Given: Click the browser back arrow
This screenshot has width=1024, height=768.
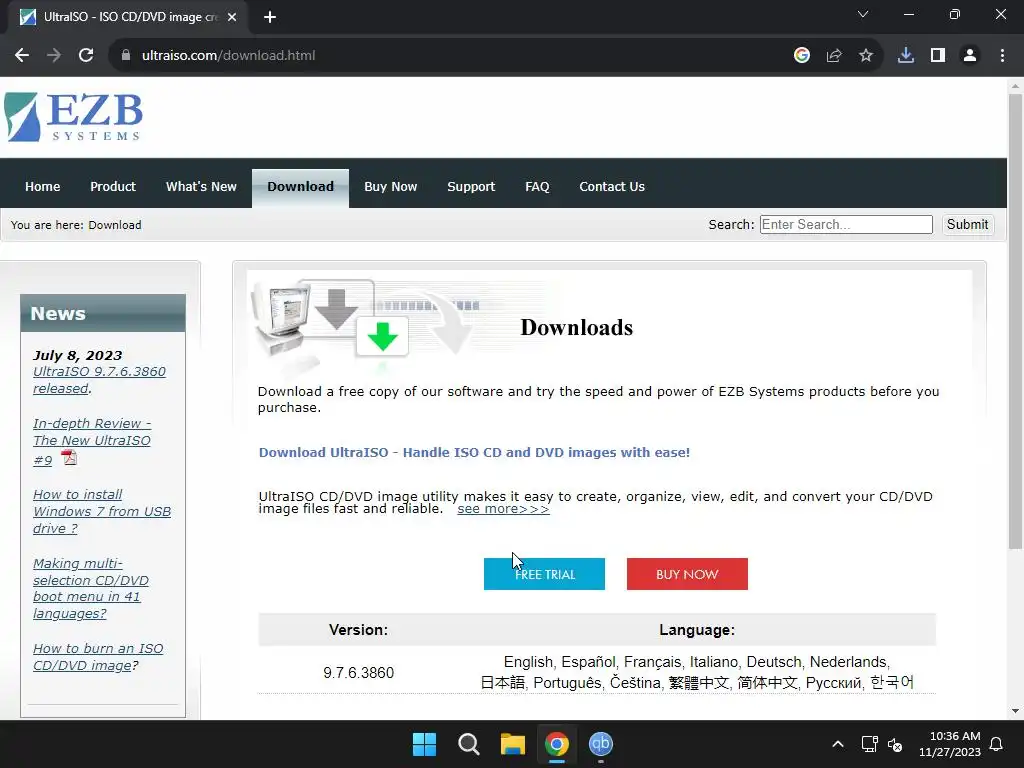Looking at the screenshot, I should pos(22,56).
